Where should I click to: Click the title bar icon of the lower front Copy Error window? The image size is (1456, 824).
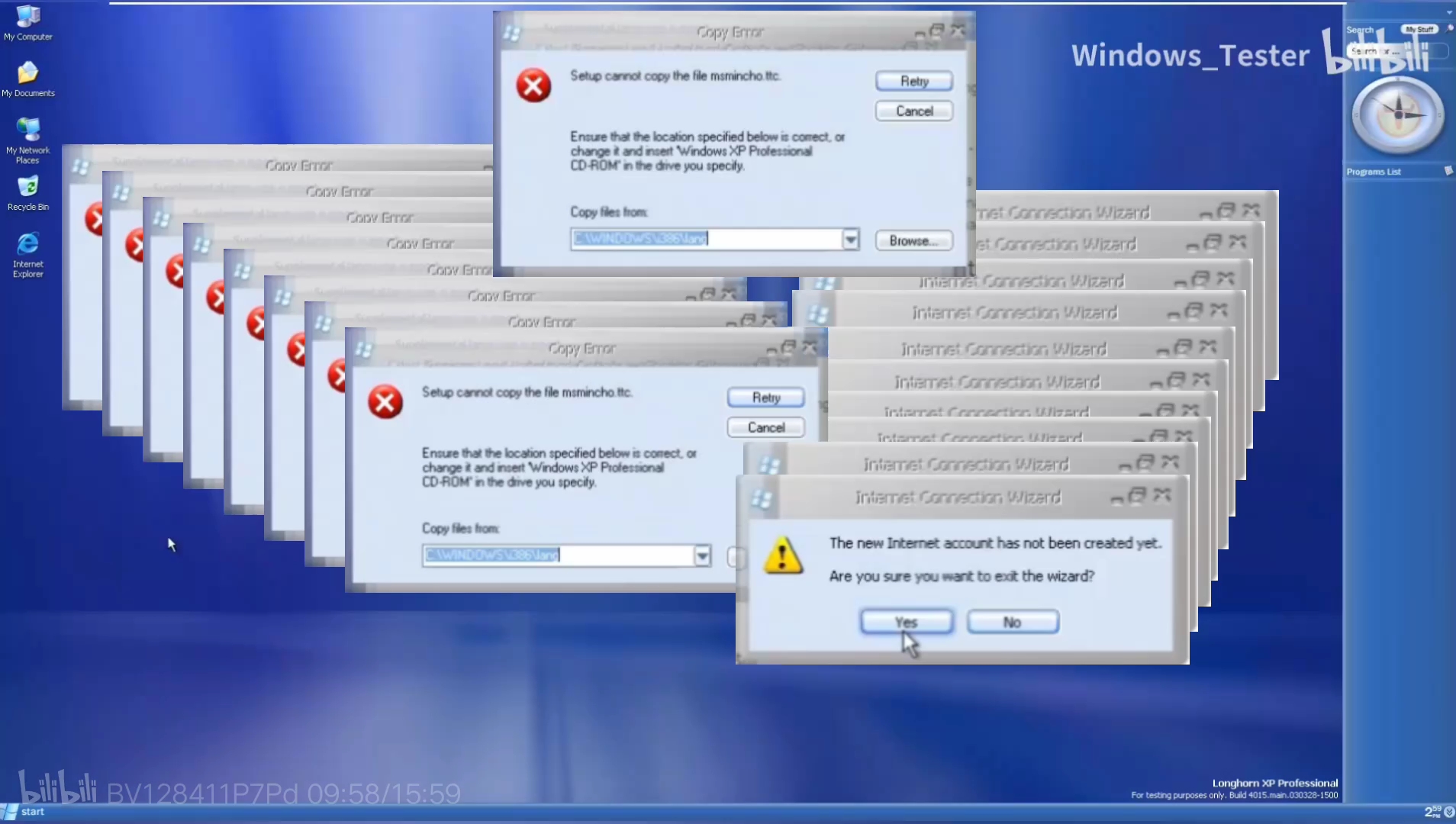tap(363, 349)
